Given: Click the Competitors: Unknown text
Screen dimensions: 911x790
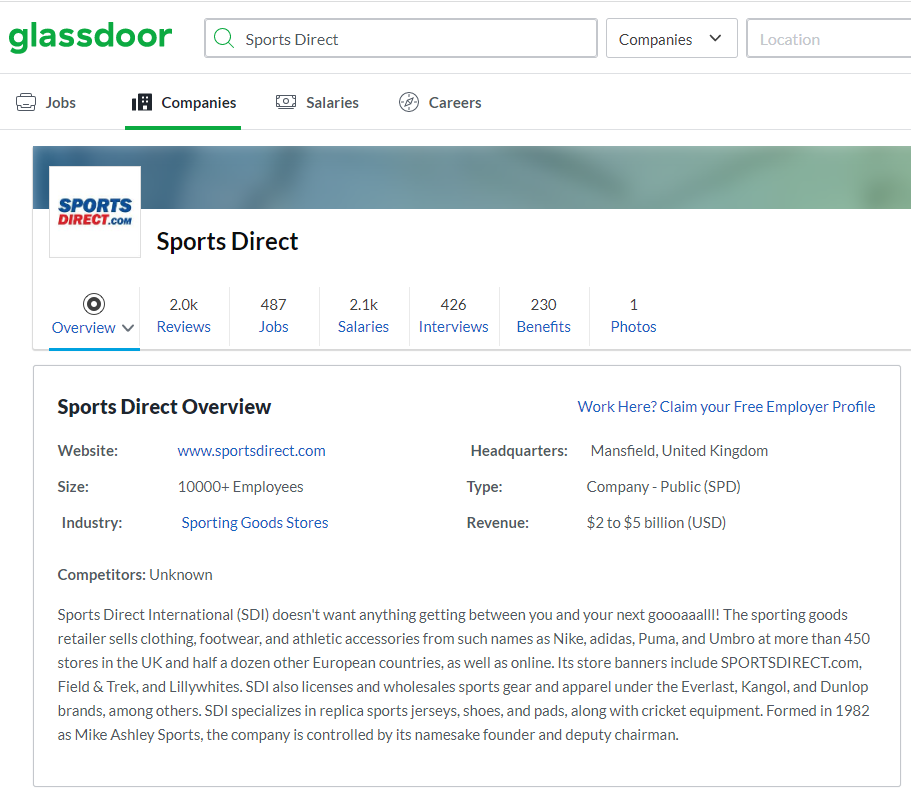Looking at the screenshot, I should [x=135, y=574].
